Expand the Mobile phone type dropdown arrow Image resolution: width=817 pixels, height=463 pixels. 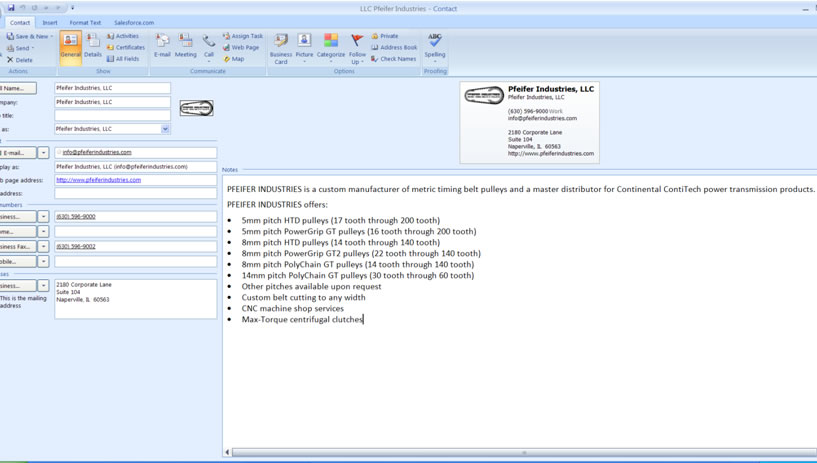pos(44,261)
